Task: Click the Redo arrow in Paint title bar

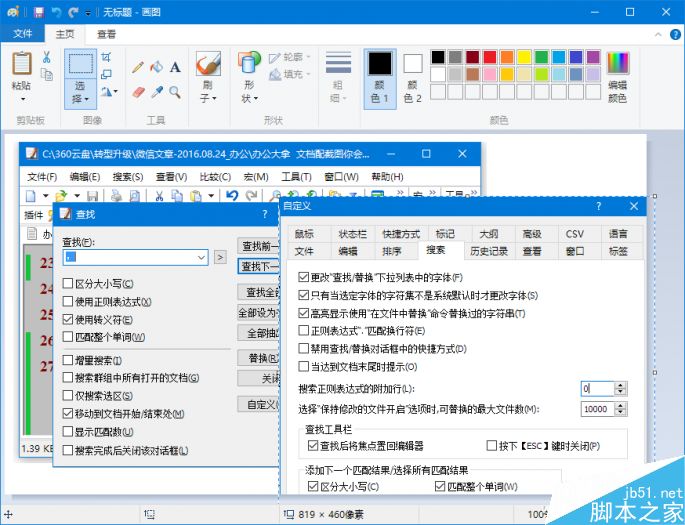Action: point(73,12)
